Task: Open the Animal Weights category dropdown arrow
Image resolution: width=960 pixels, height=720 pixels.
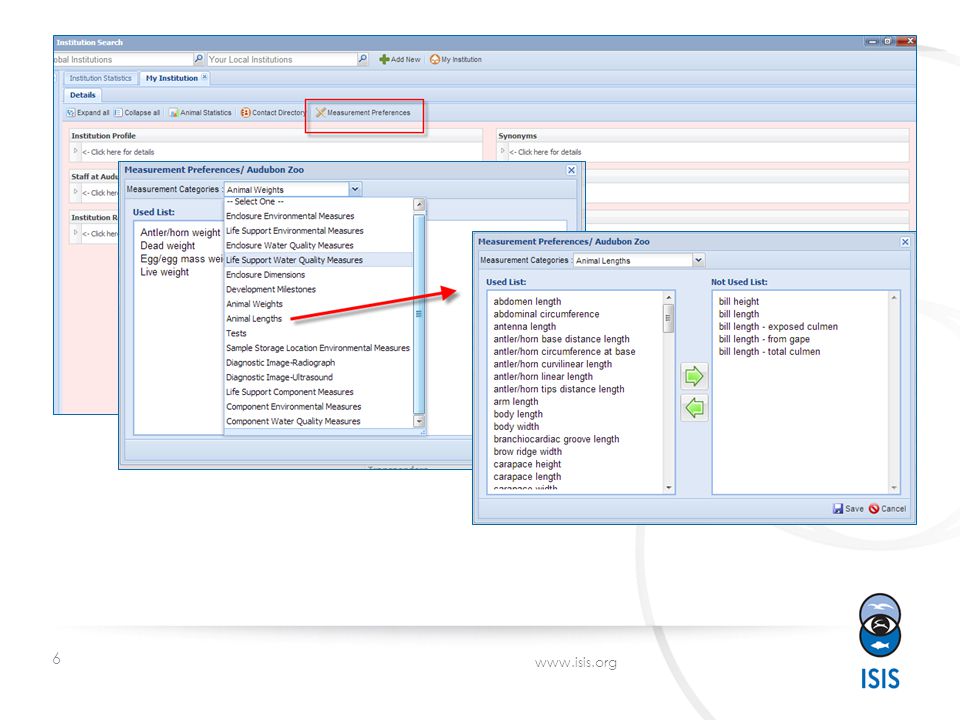Action: click(355, 189)
